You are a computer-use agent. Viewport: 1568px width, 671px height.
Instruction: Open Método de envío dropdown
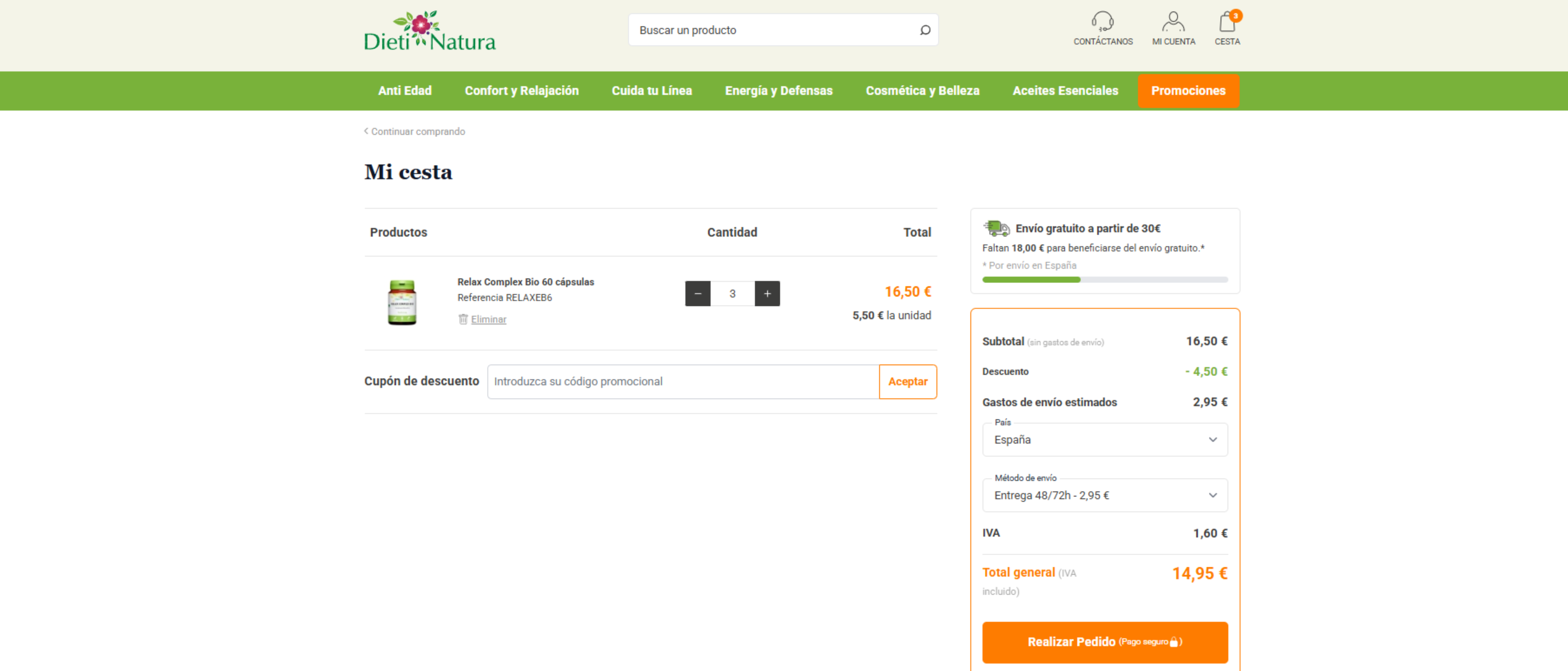[x=1104, y=495]
